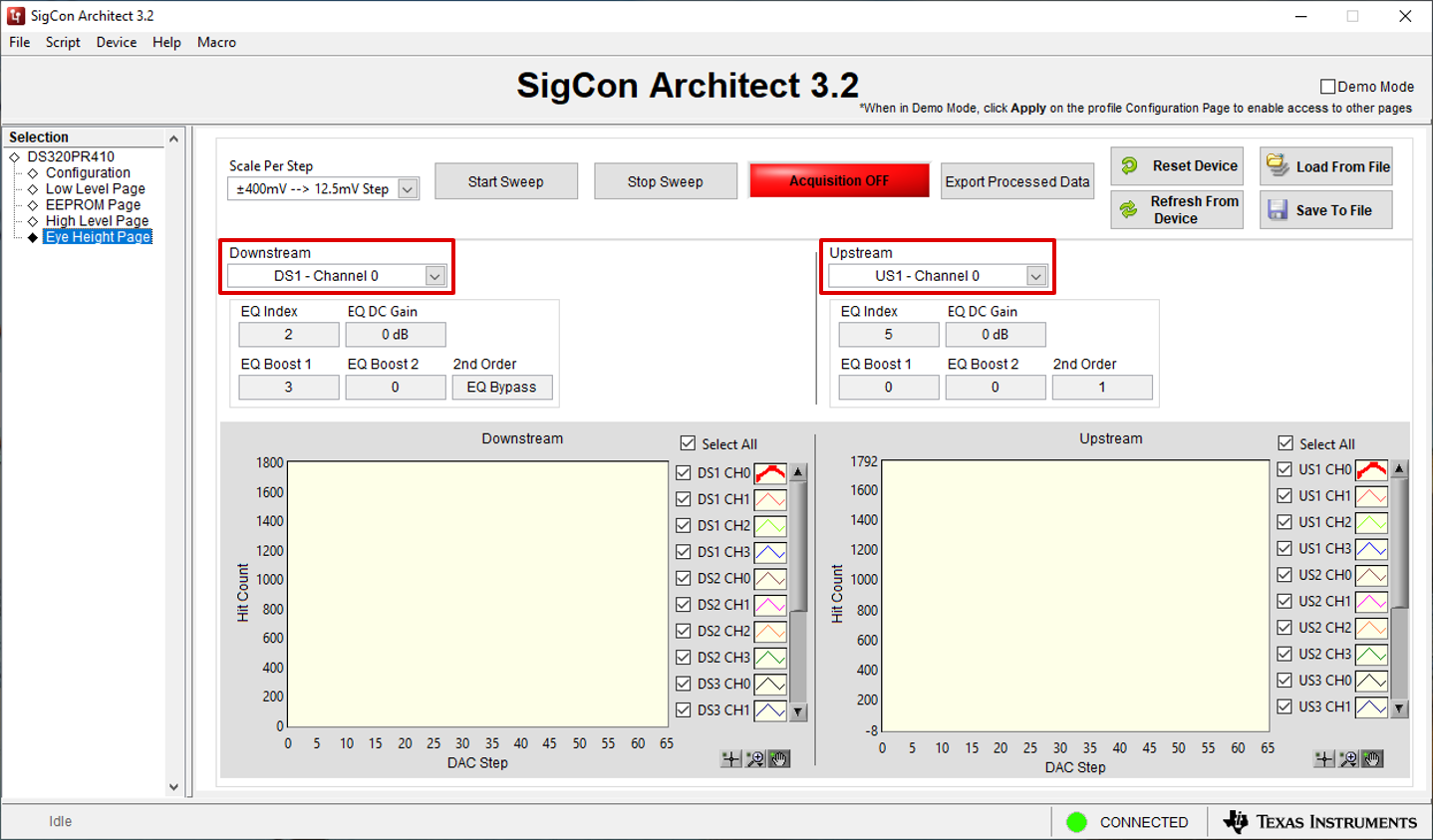Select Upstream graph zoom magnifier tool

click(x=1348, y=759)
